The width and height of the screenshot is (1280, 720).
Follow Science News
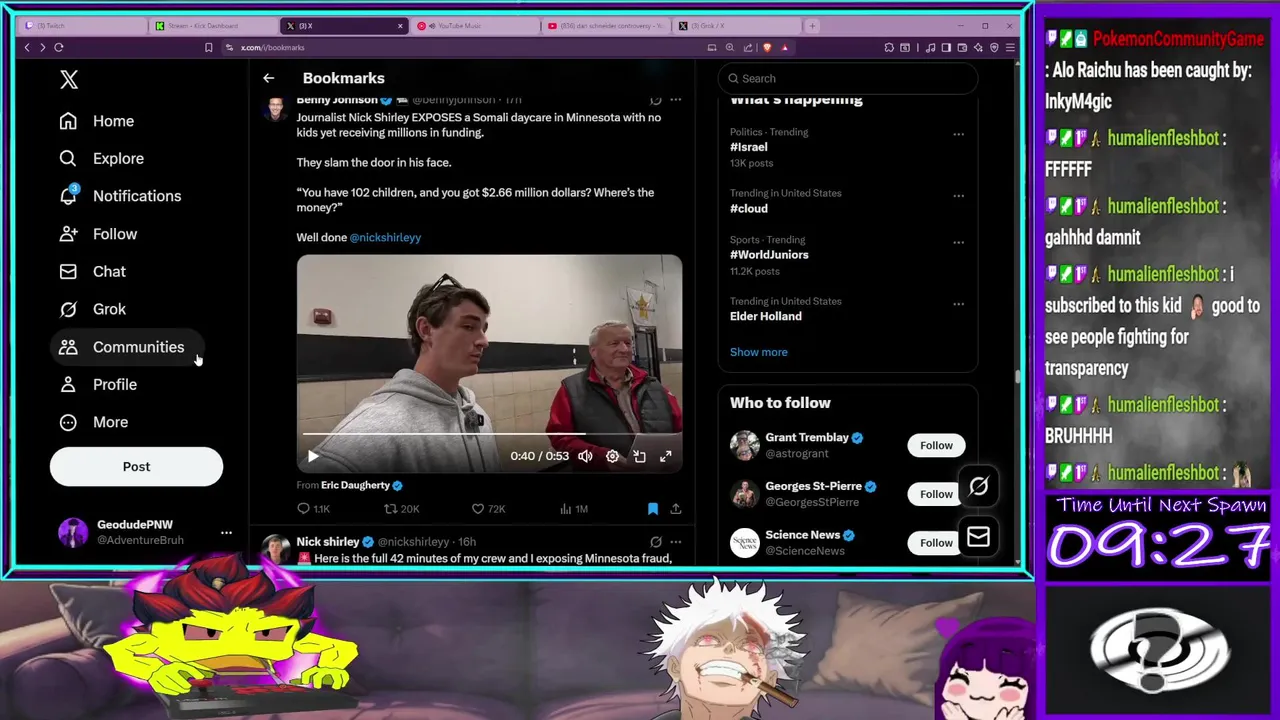point(936,543)
